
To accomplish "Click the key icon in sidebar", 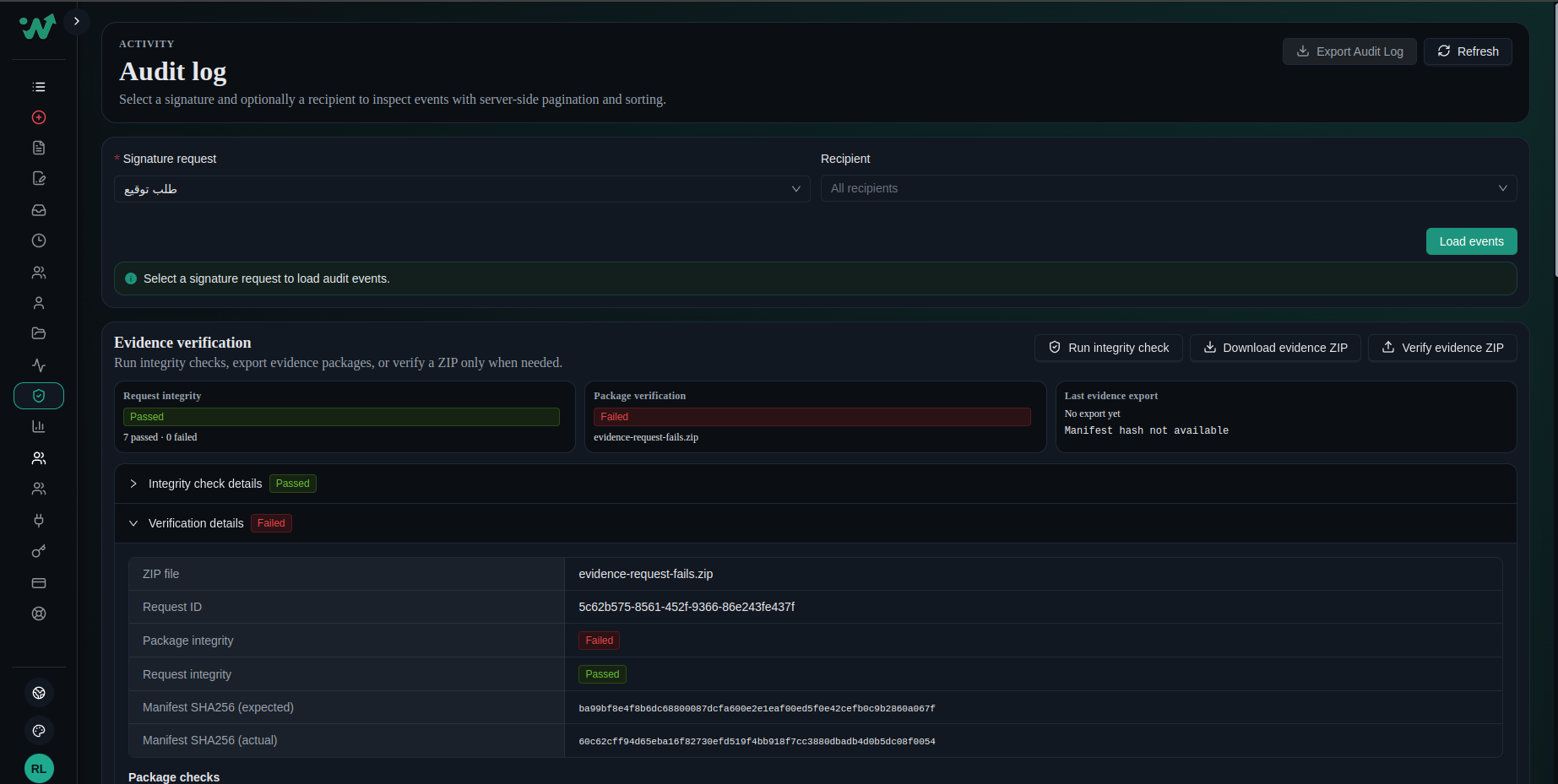I will (x=39, y=551).
